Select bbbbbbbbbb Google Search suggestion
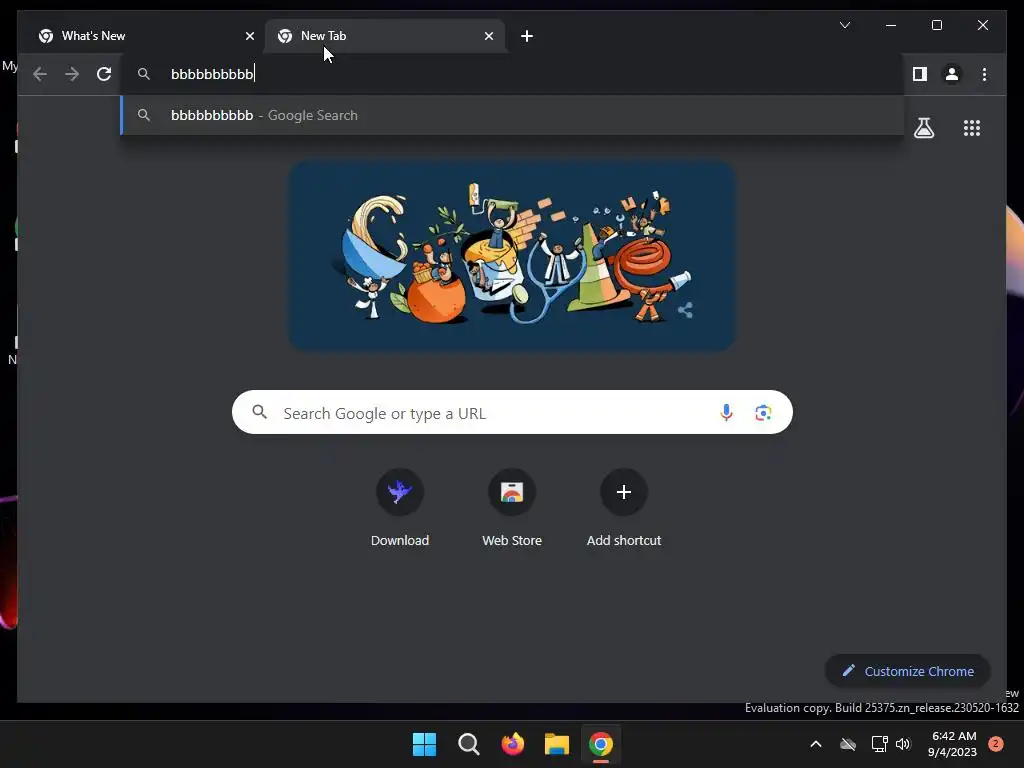The image size is (1024, 768). pos(512,116)
